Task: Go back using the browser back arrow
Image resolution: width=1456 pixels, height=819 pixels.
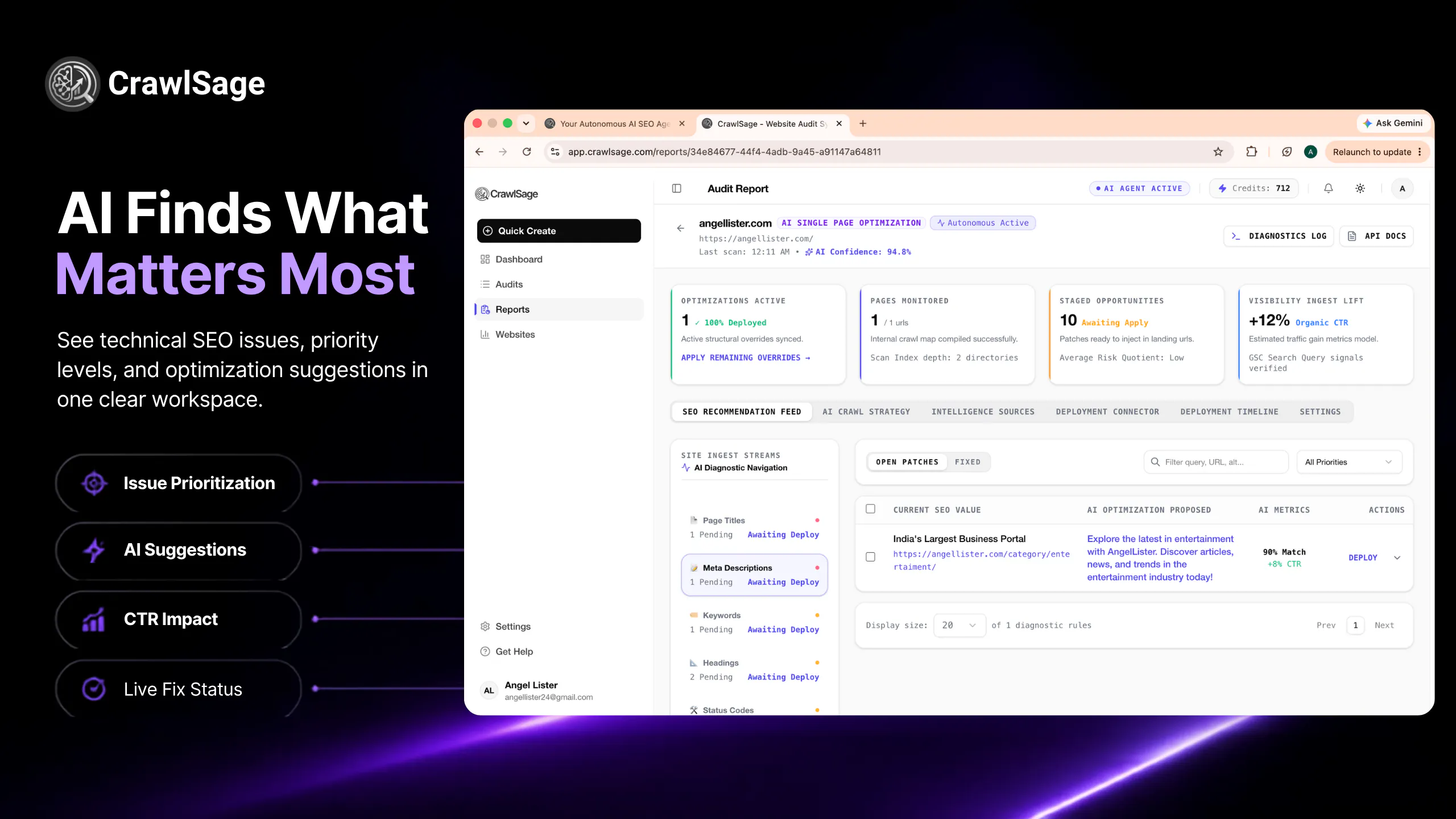Action: 479,152
